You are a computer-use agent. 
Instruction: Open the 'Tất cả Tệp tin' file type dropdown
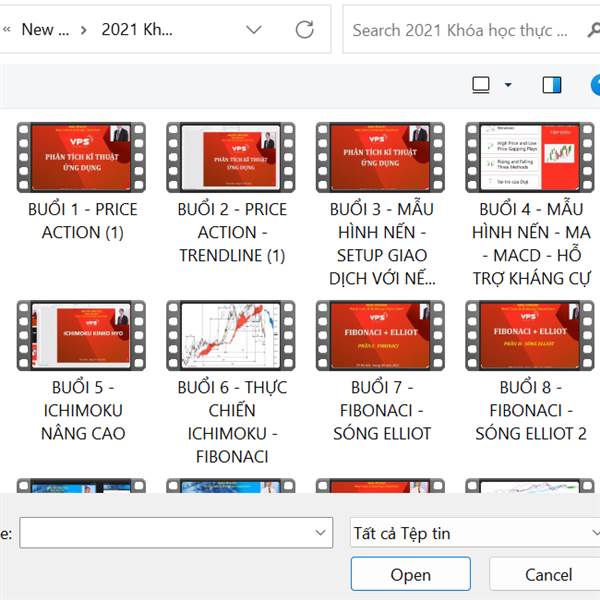click(x=475, y=533)
